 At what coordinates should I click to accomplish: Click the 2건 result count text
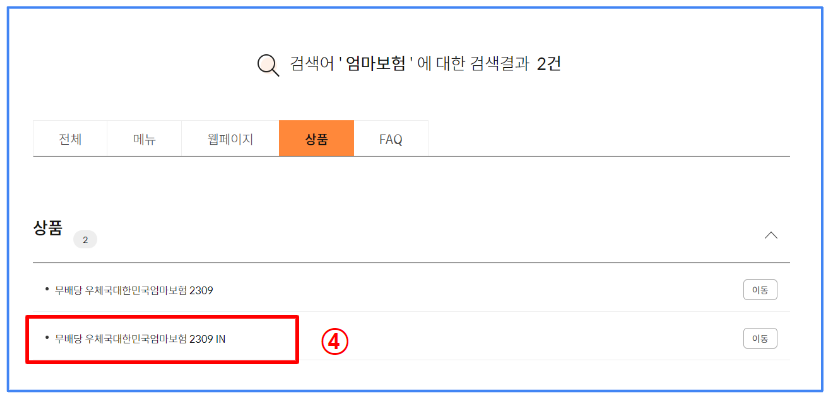click(548, 64)
